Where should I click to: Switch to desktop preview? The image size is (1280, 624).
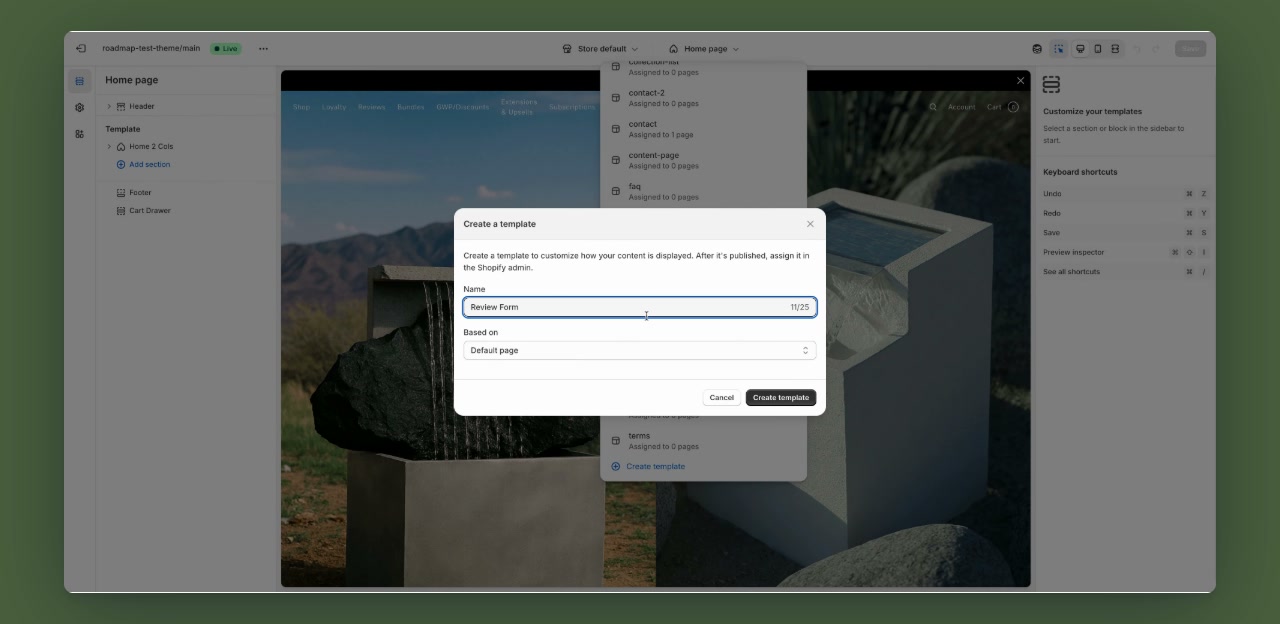[x=1079, y=48]
